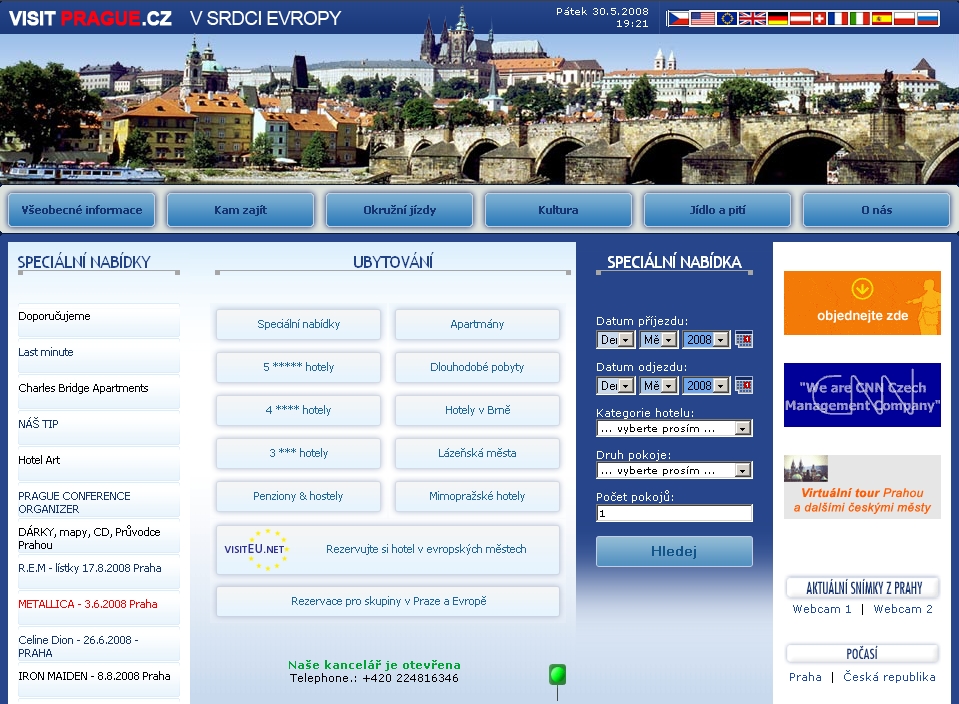Open the departure date calendar icon
Viewport: 959px width, 704px height.
click(x=744, y=386)
